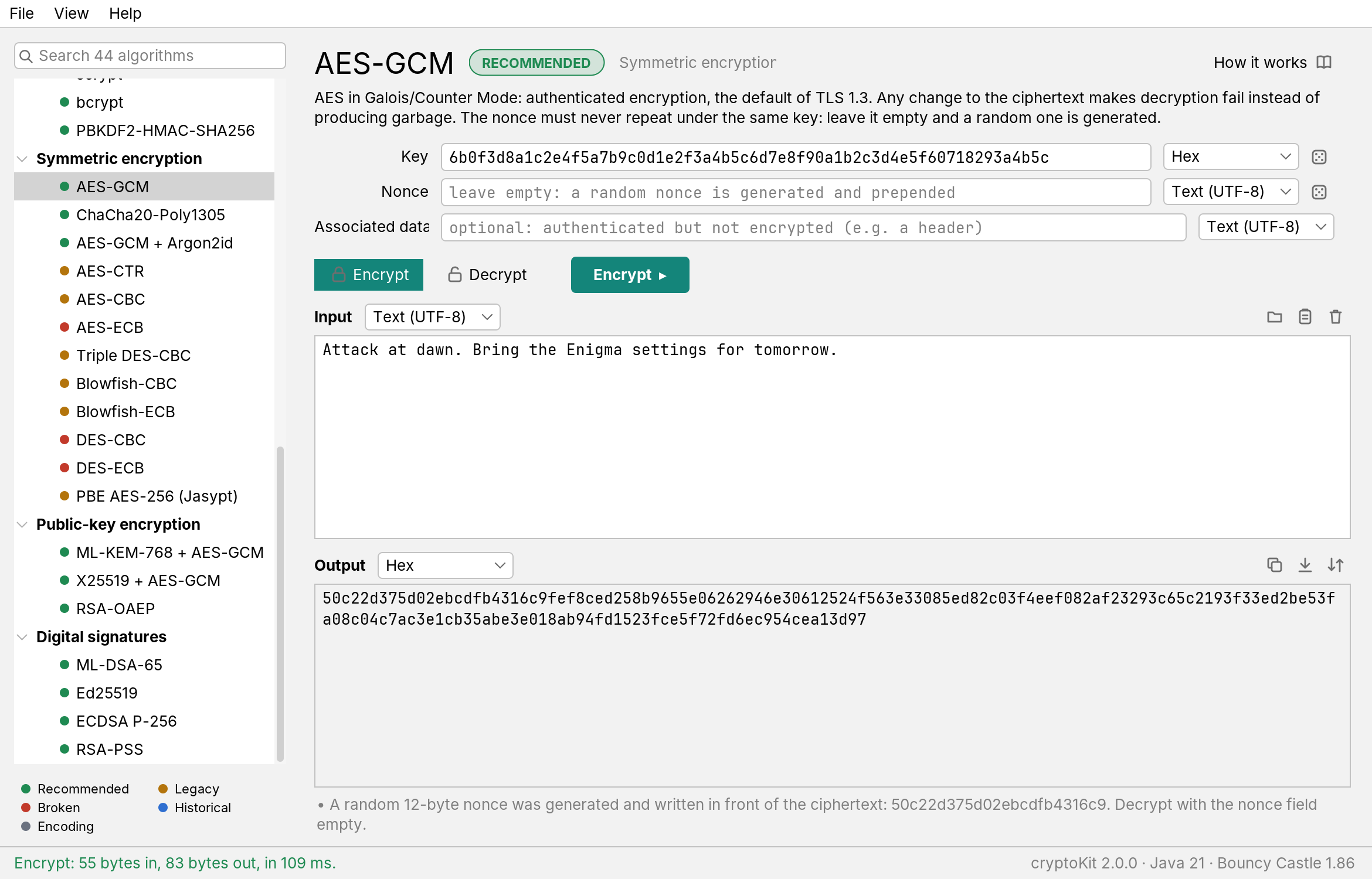Open bcrypt in the sidebar
Viewport: 1372px width, 879px height.
click(x=144, y=103)
